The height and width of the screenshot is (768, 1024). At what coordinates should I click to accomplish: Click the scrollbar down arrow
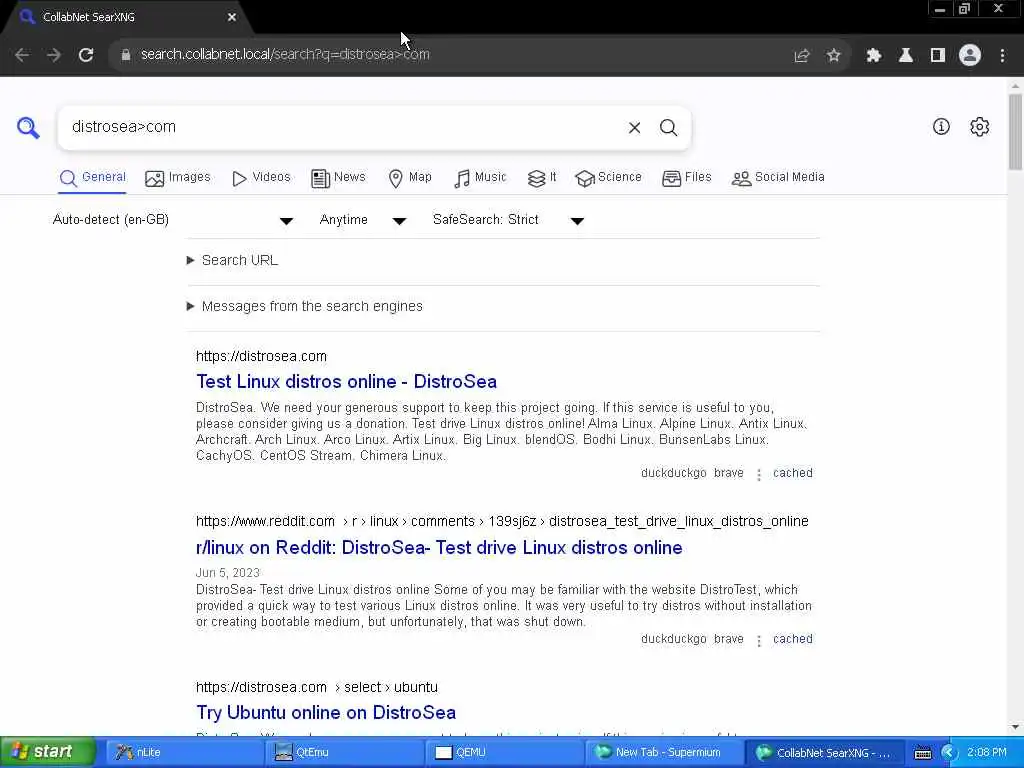(x=1015, y=728)
